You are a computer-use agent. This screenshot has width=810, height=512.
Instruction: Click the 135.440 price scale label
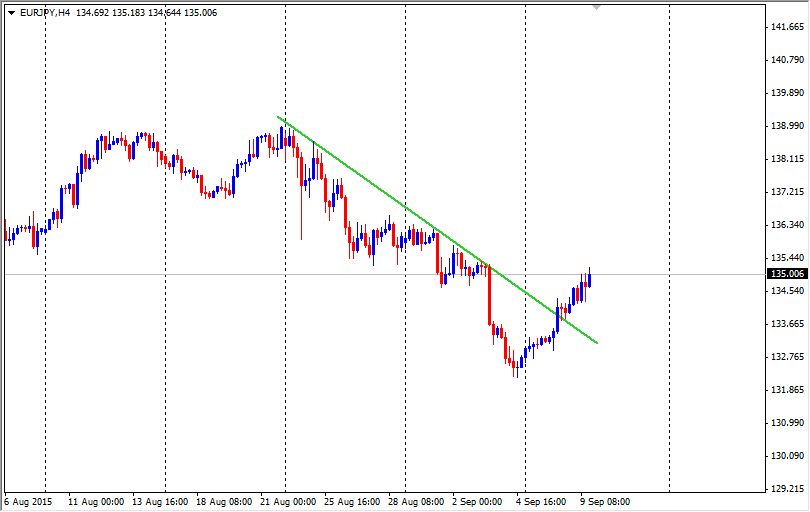(787, 258)
